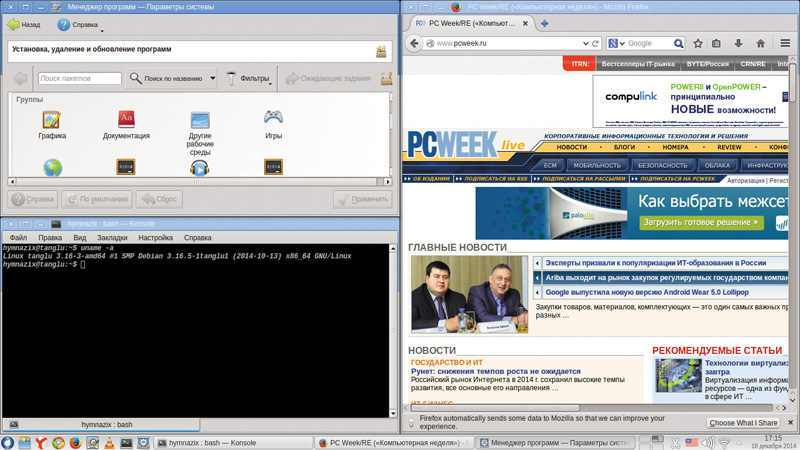Bookmark page with the star icon
The width and height of the screenshot is (800, 450).
(698, 43)
